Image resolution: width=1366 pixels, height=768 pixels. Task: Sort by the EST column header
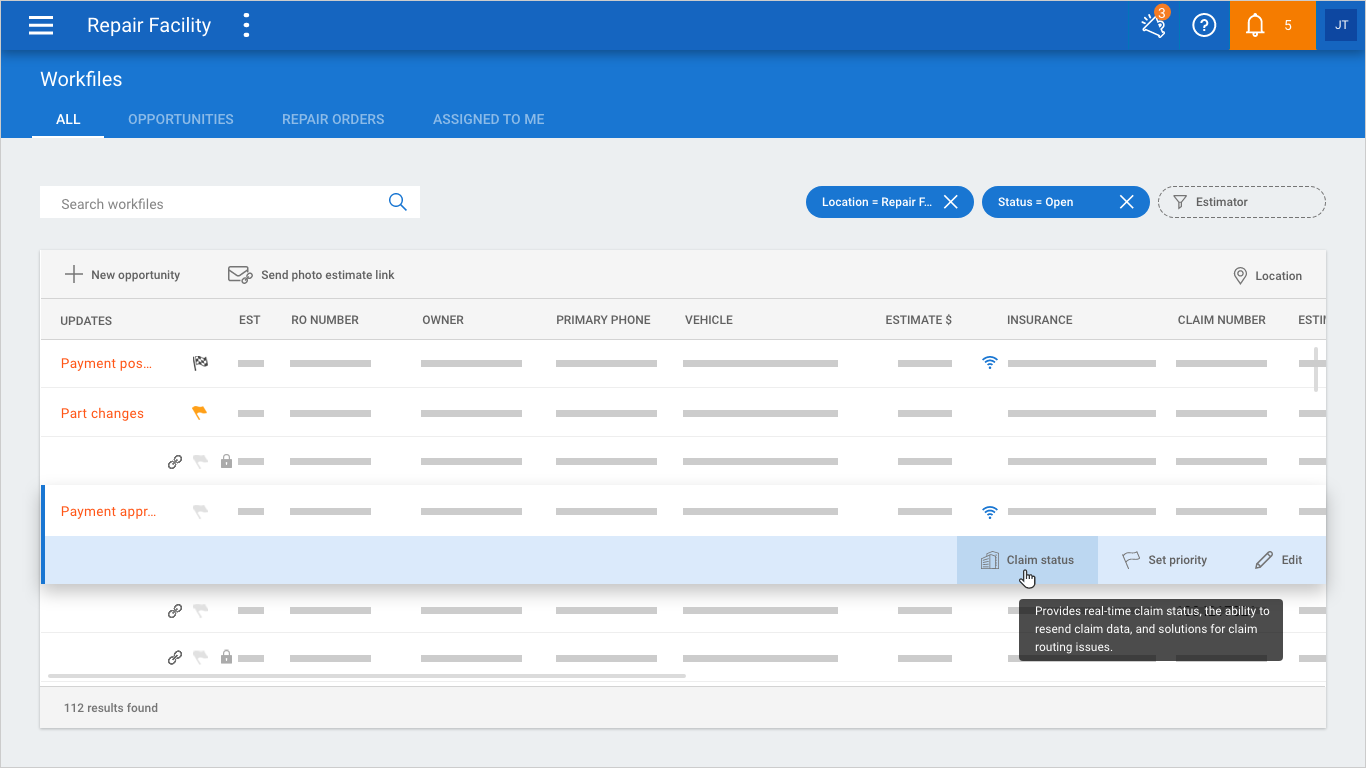pos(250,320)
